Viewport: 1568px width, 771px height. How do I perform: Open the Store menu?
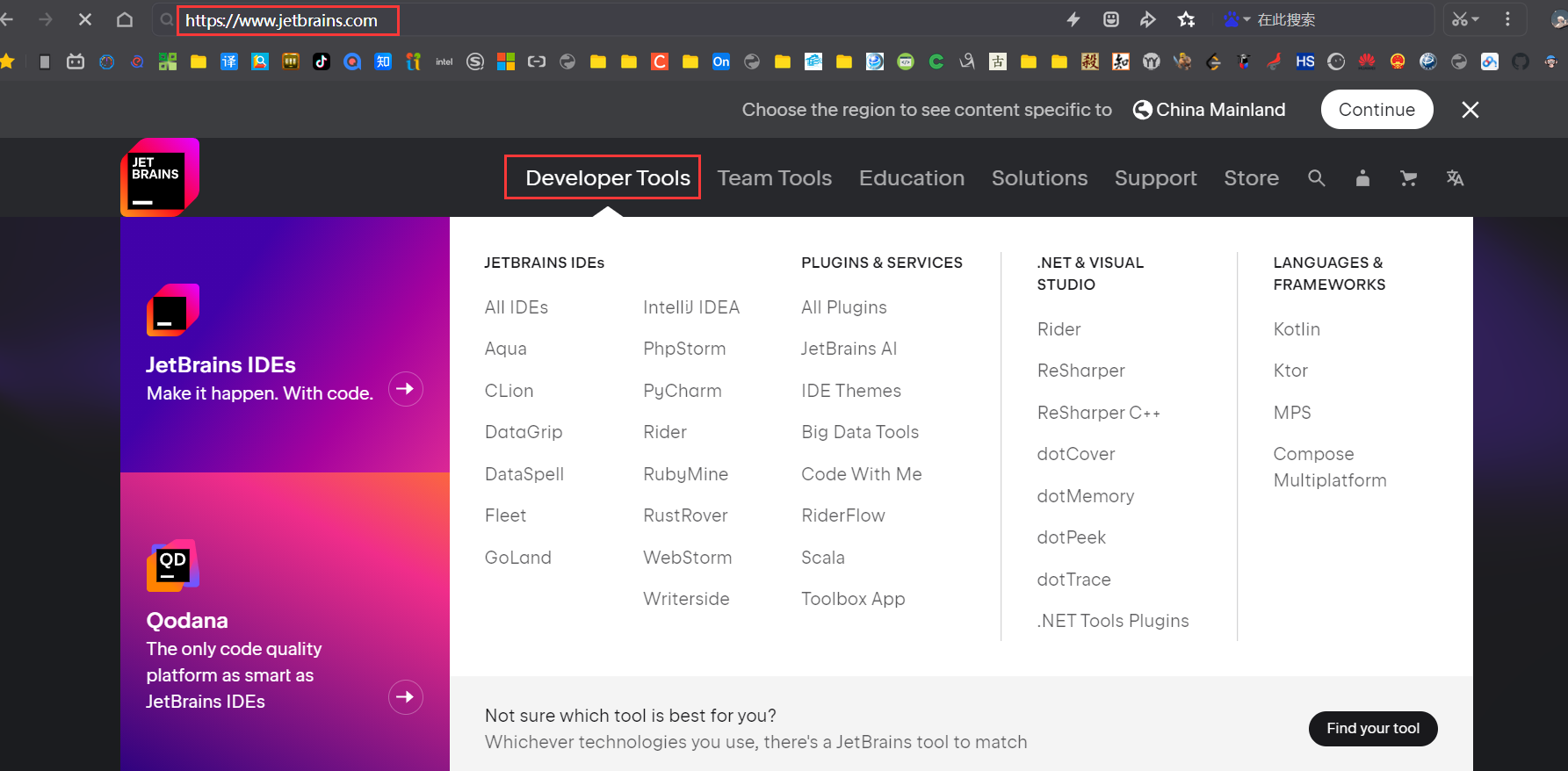tap(1251, 178)
